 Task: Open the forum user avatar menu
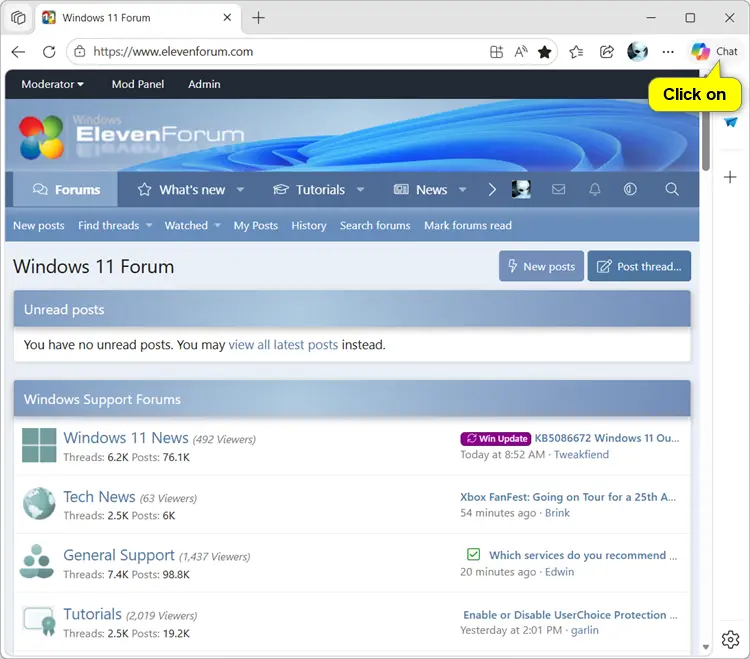tap(521, 189)
